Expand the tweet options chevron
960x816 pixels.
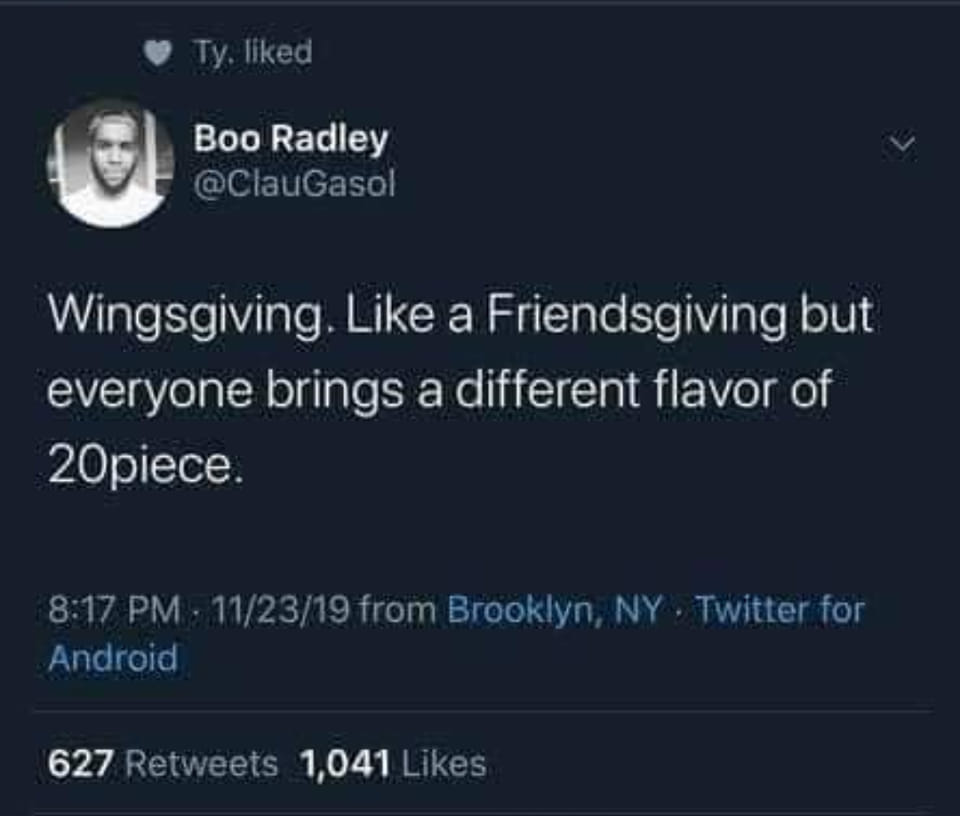tap(903, 147)
